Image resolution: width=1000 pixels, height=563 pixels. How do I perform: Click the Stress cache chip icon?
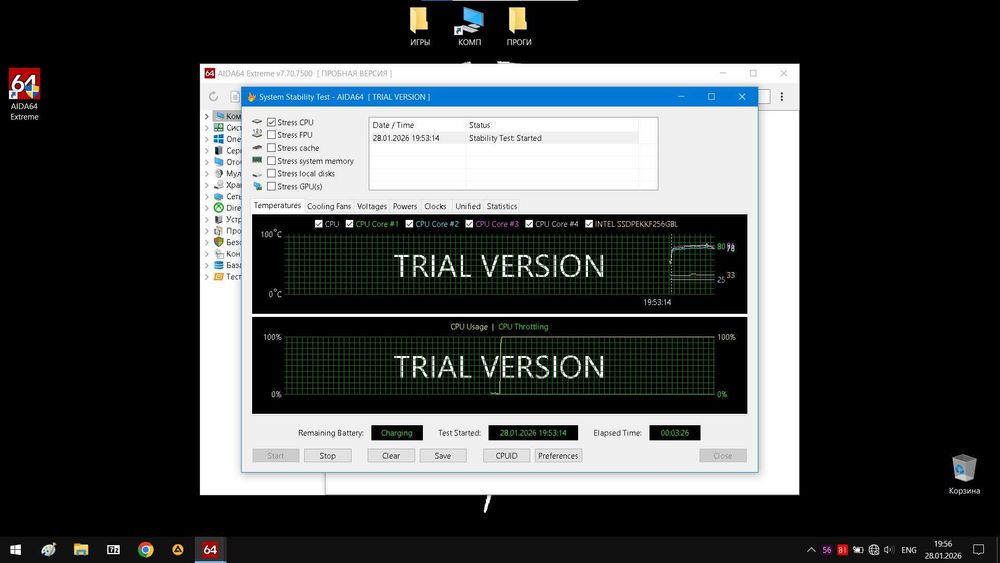257,147
